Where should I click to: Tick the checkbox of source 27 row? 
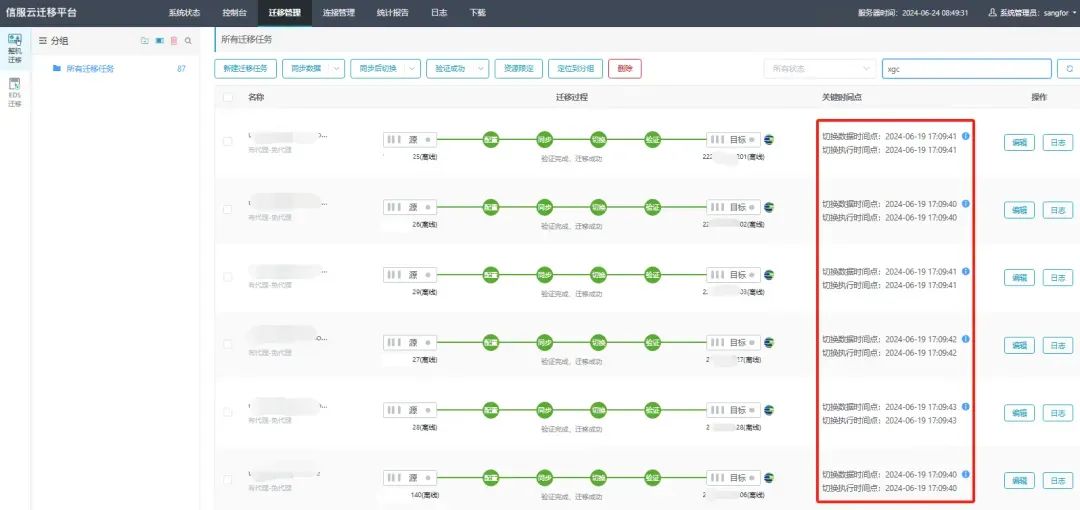(x=228, y=344)
